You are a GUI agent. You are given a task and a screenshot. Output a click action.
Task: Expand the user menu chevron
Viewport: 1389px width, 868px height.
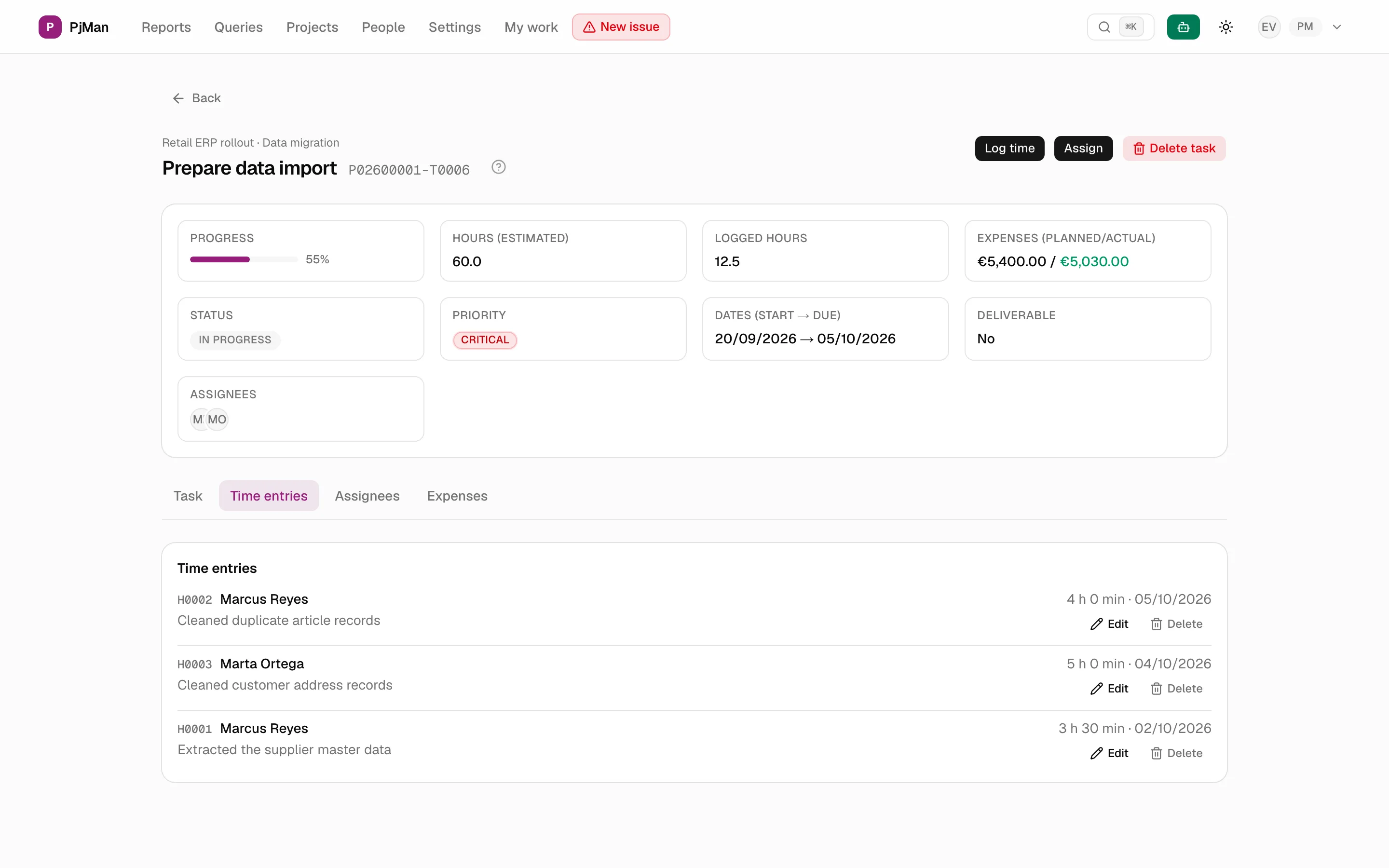click(1337, 27)
